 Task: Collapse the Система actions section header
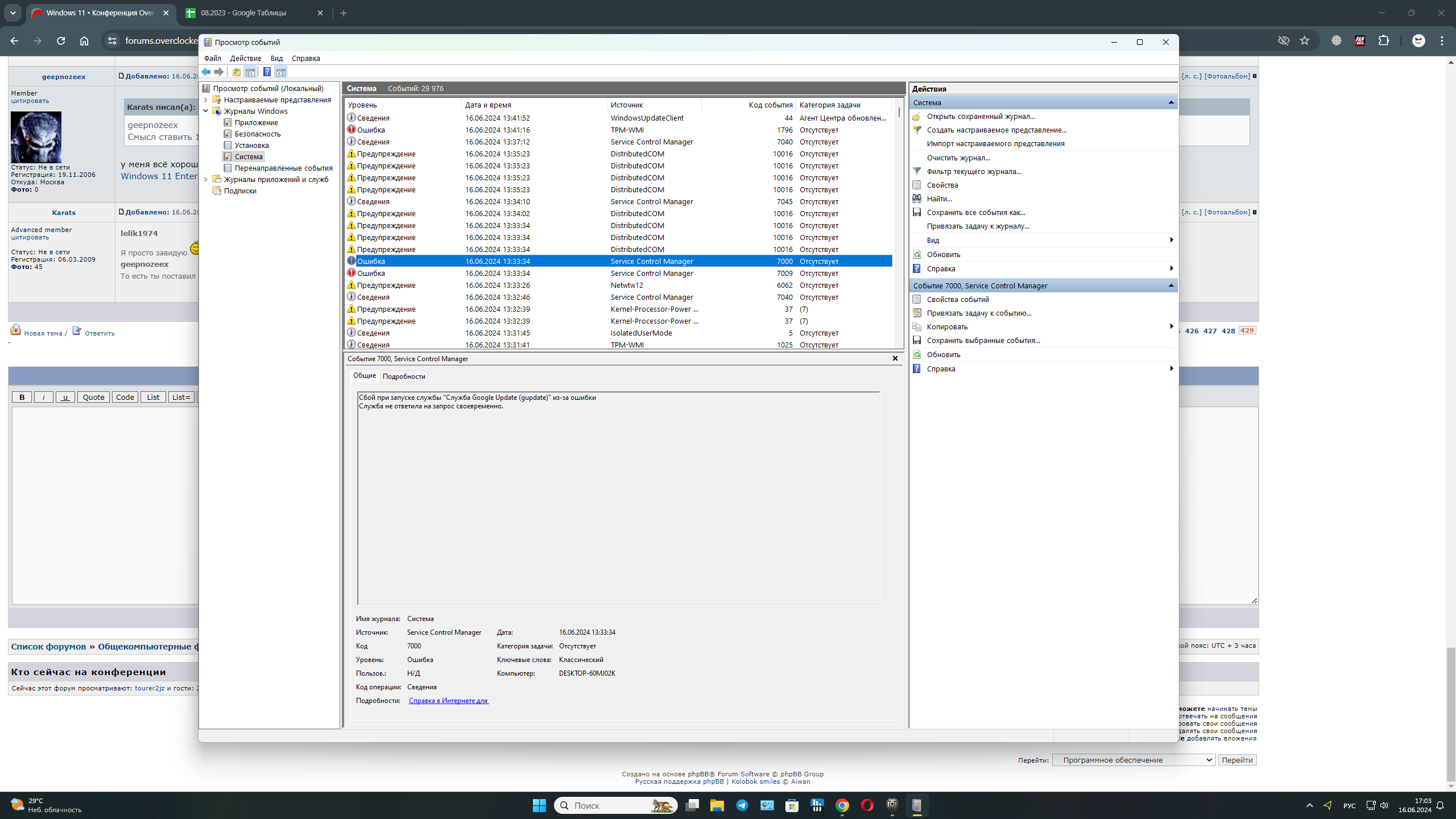point(1170,102)
